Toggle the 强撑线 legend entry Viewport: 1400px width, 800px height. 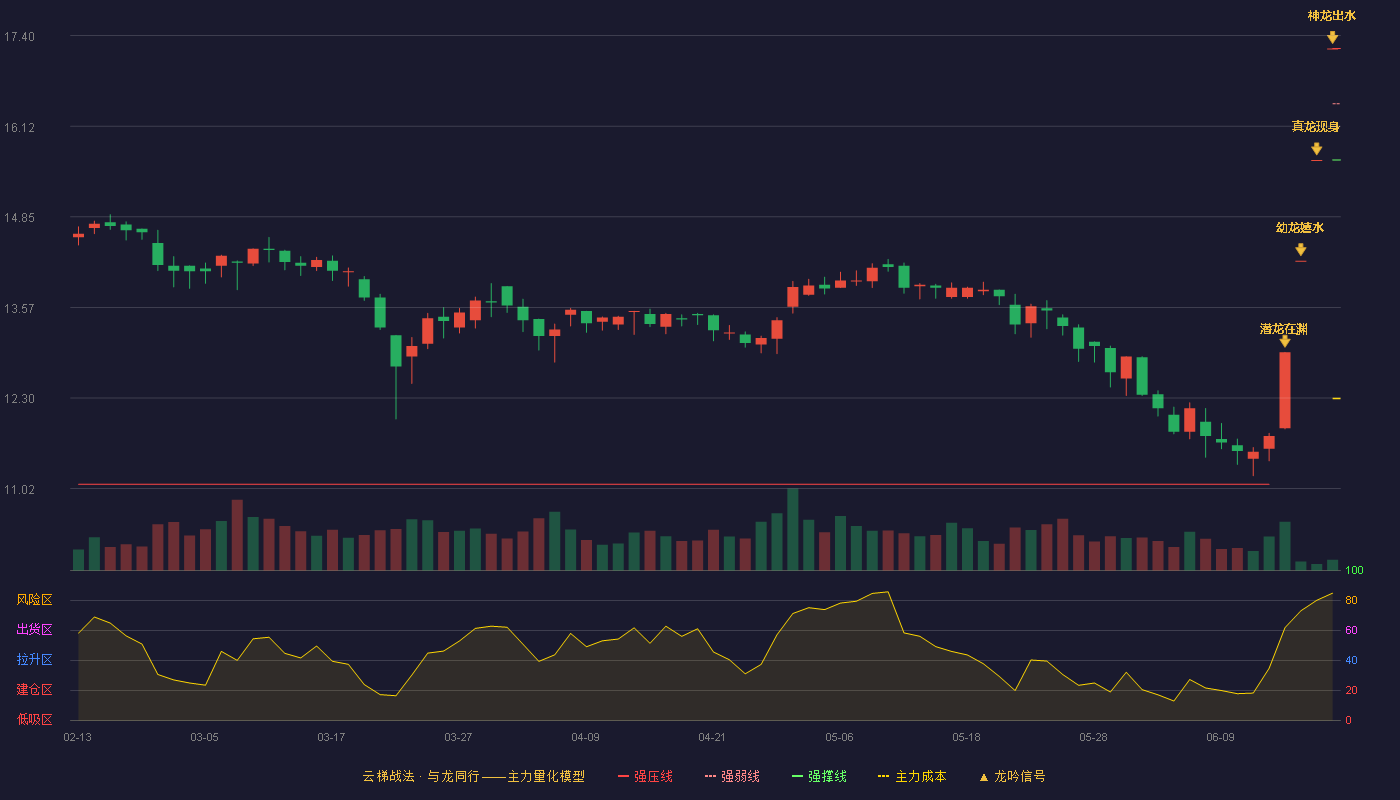pos(819,776)
